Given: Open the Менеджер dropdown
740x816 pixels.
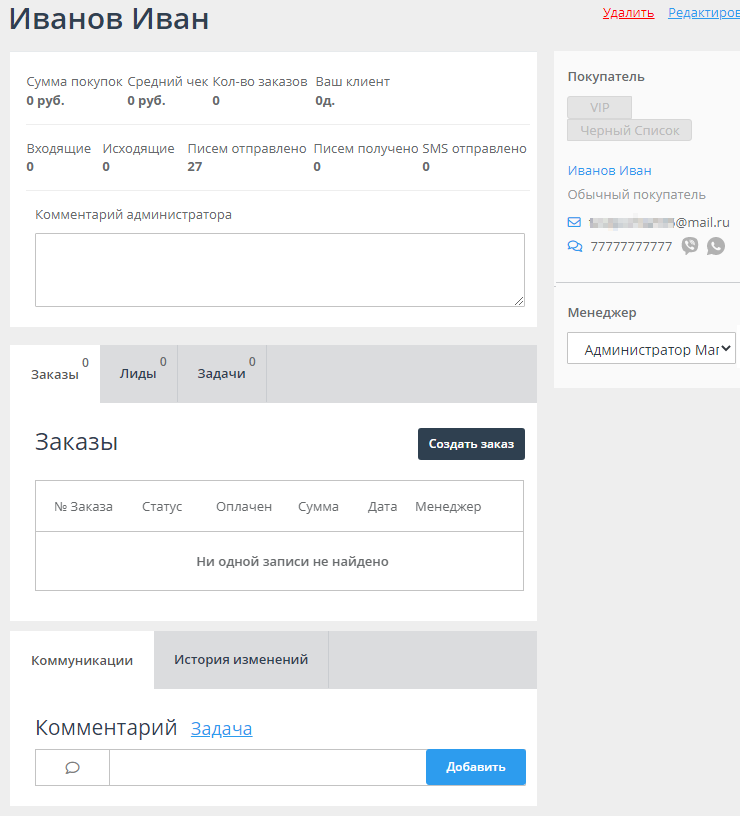Looking at the screenshot, I should tap(651, 348).
